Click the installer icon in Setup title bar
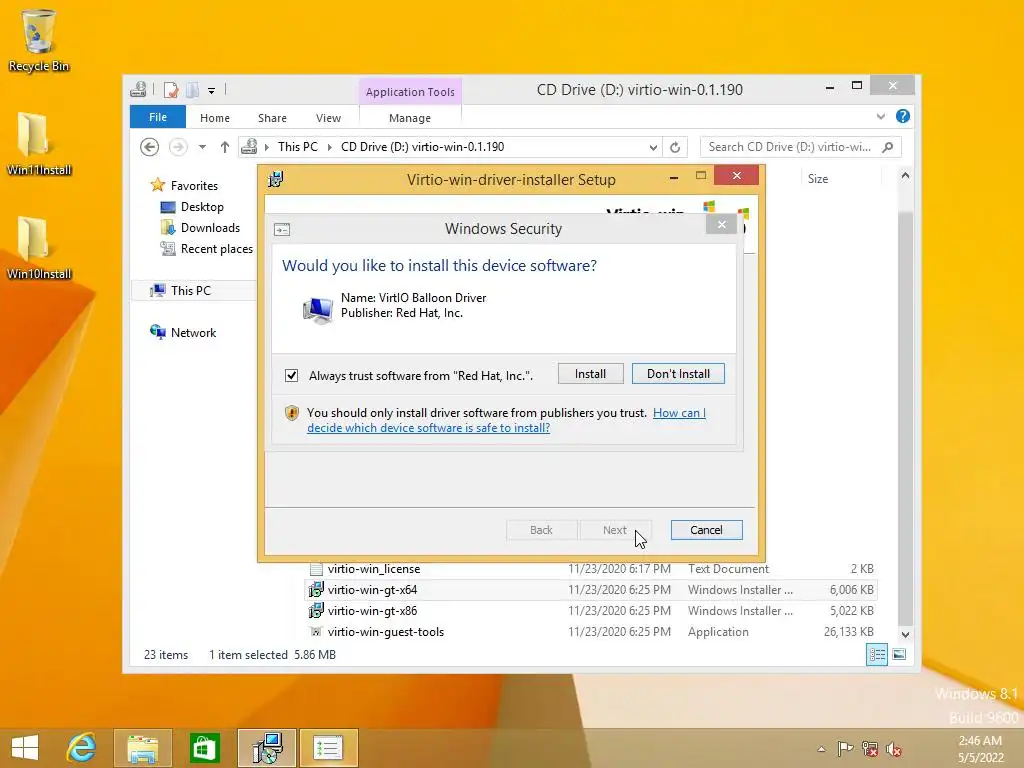The height and width of the screenshot is (768, 1024). 276,178
